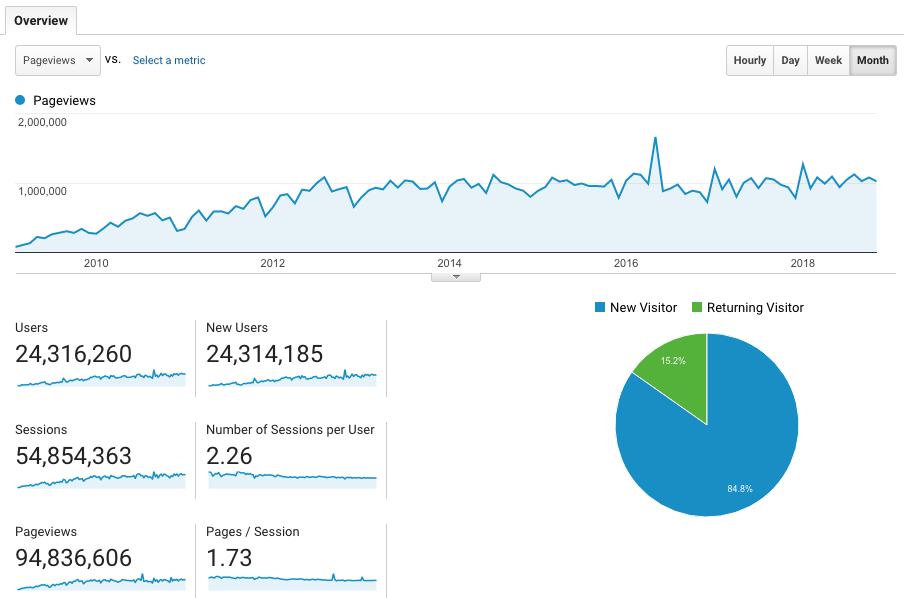Image resolution: width=904 pixels, height=598 pixels.
Task: Click the Number of Sessions per User sparkline
Action: click(x=291, y=478)
